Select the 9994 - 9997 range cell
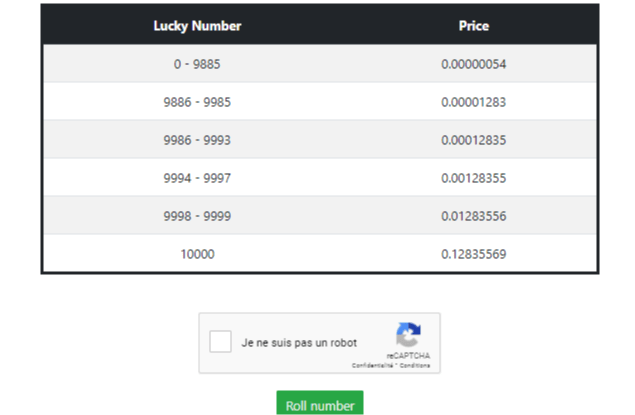The height and width of the screenshot is (415, 635). 197,178
